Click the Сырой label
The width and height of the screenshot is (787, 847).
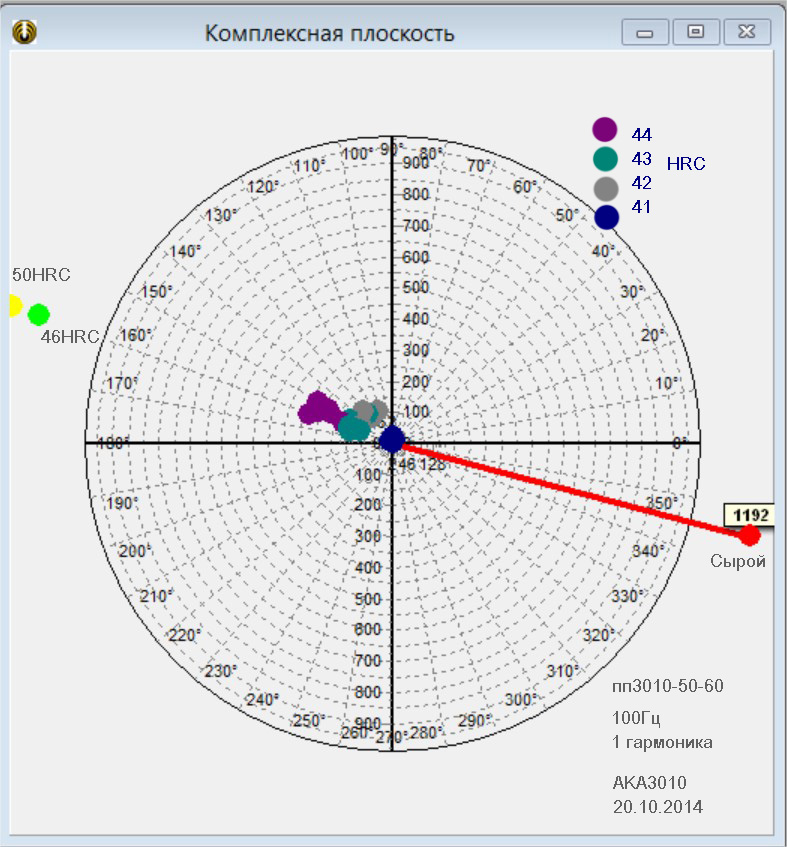tap(738, 561)
